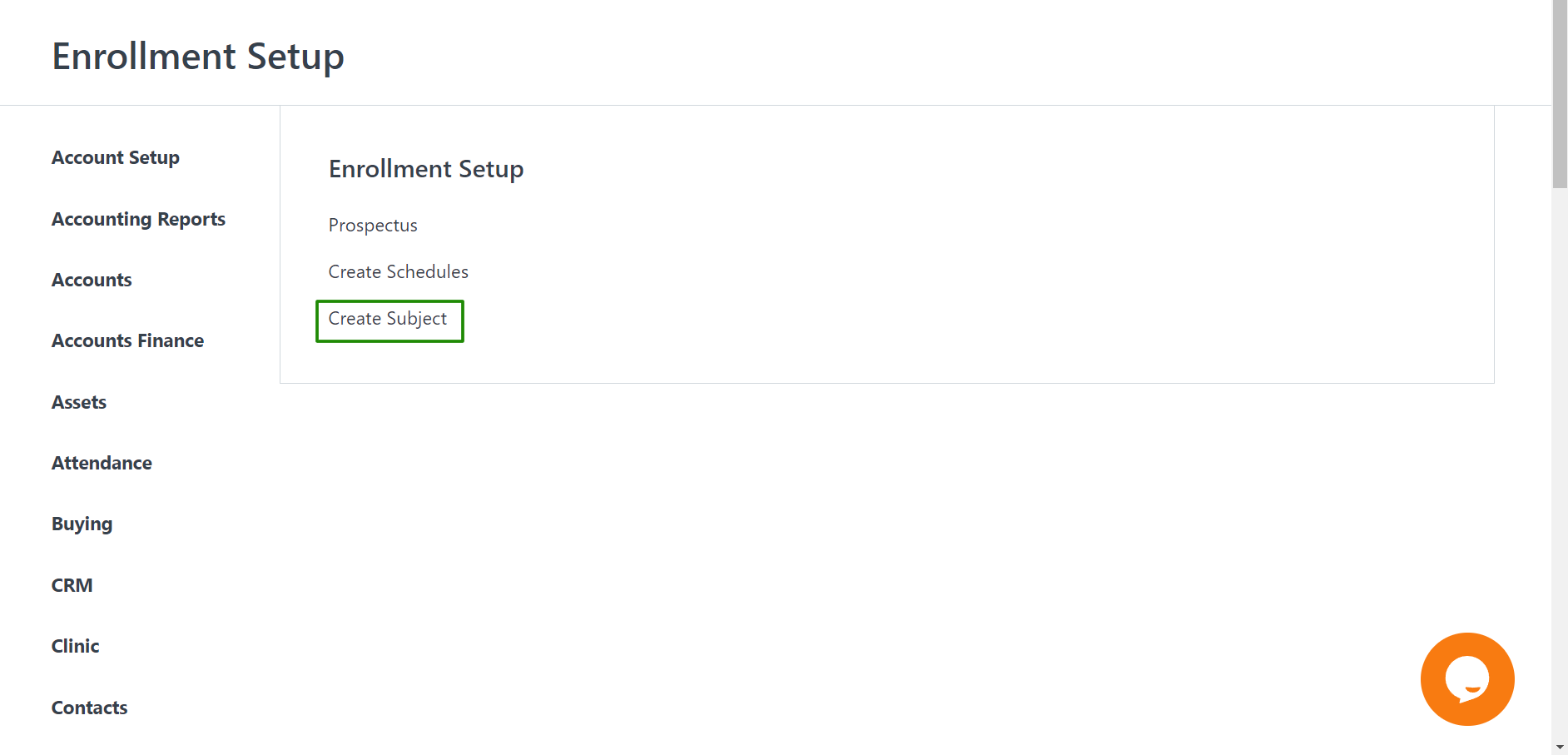Select Account Setup in the sidebar
The height and width of the screenshot is (755, 1568).
[x=116, y=158]
